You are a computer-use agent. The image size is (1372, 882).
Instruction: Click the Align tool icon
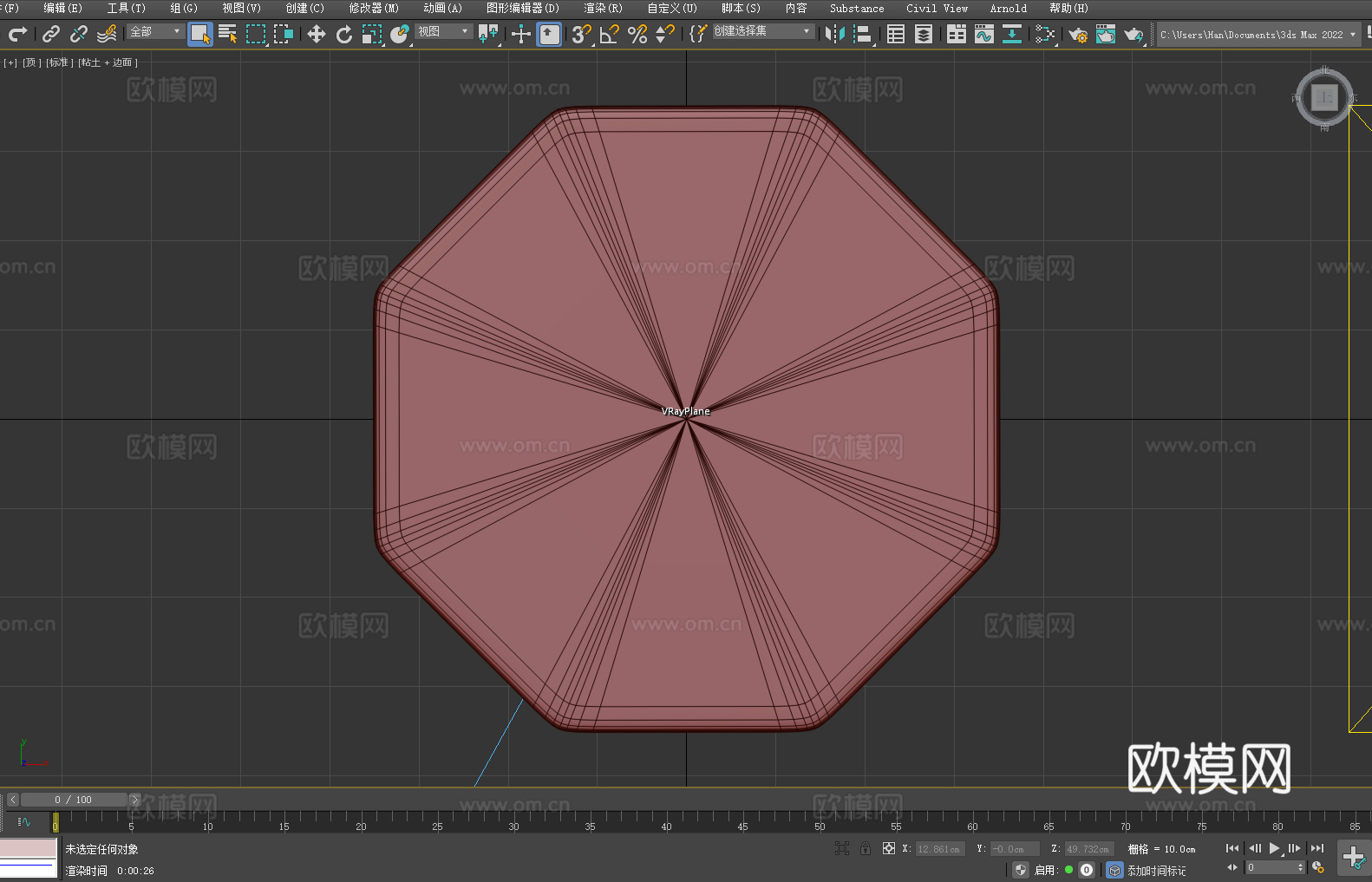[x=863, y=34]
